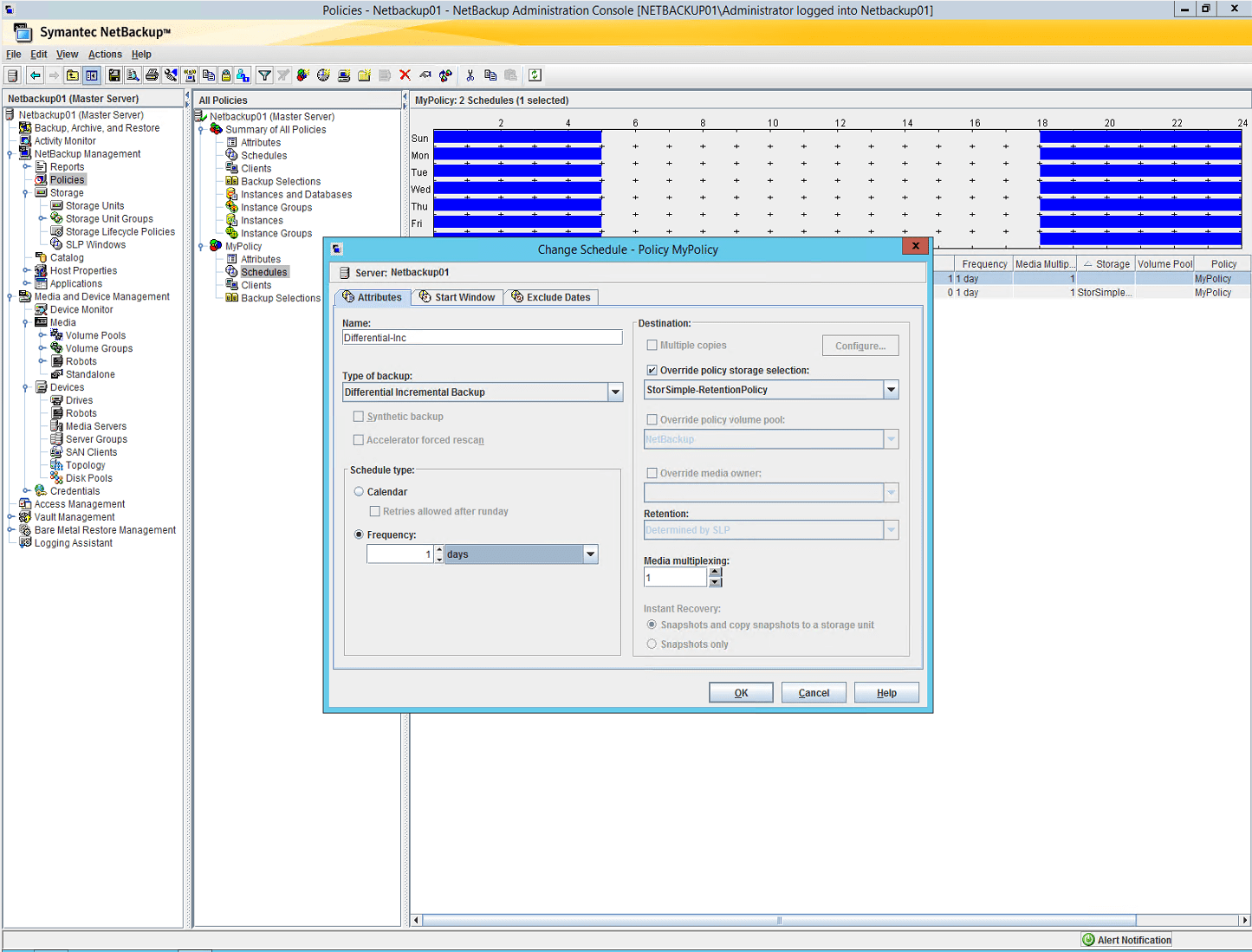The height and width of the screenshot is (952, 1252).
Task: Open the Activity Monitor in the sidebar
Action: [x=65, y=140]
